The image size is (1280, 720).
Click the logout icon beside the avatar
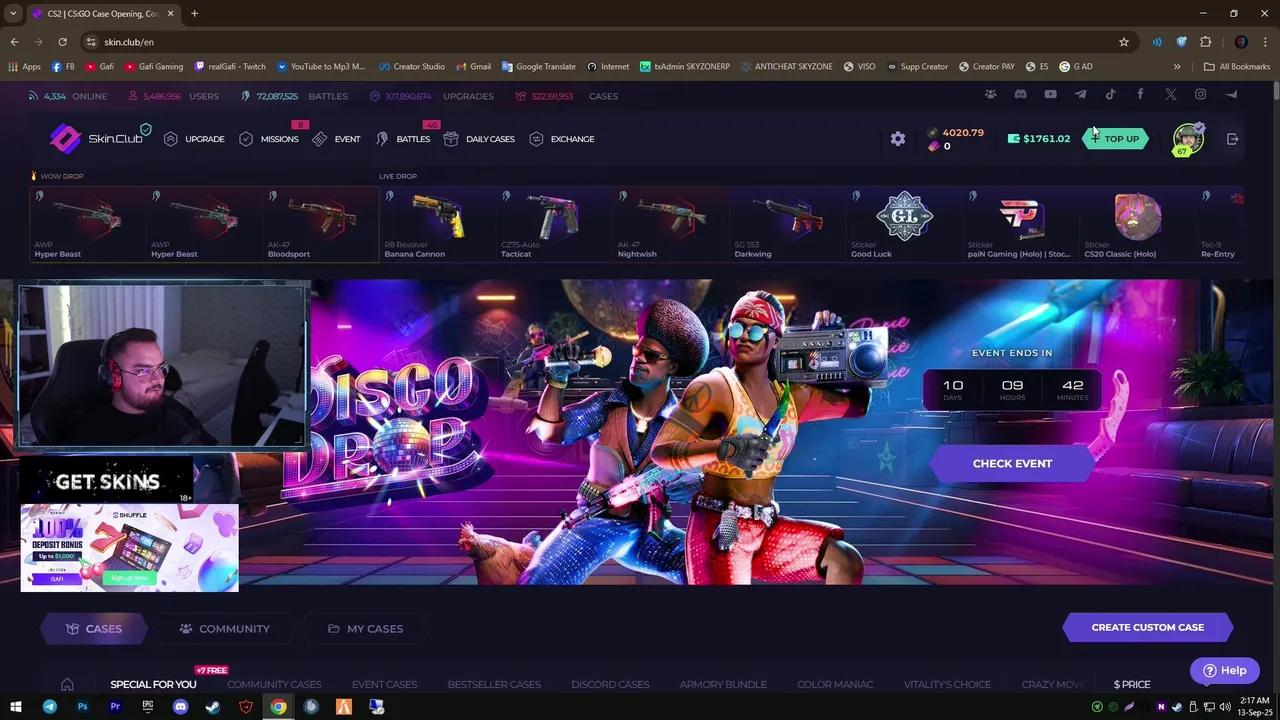point(1232,139)
